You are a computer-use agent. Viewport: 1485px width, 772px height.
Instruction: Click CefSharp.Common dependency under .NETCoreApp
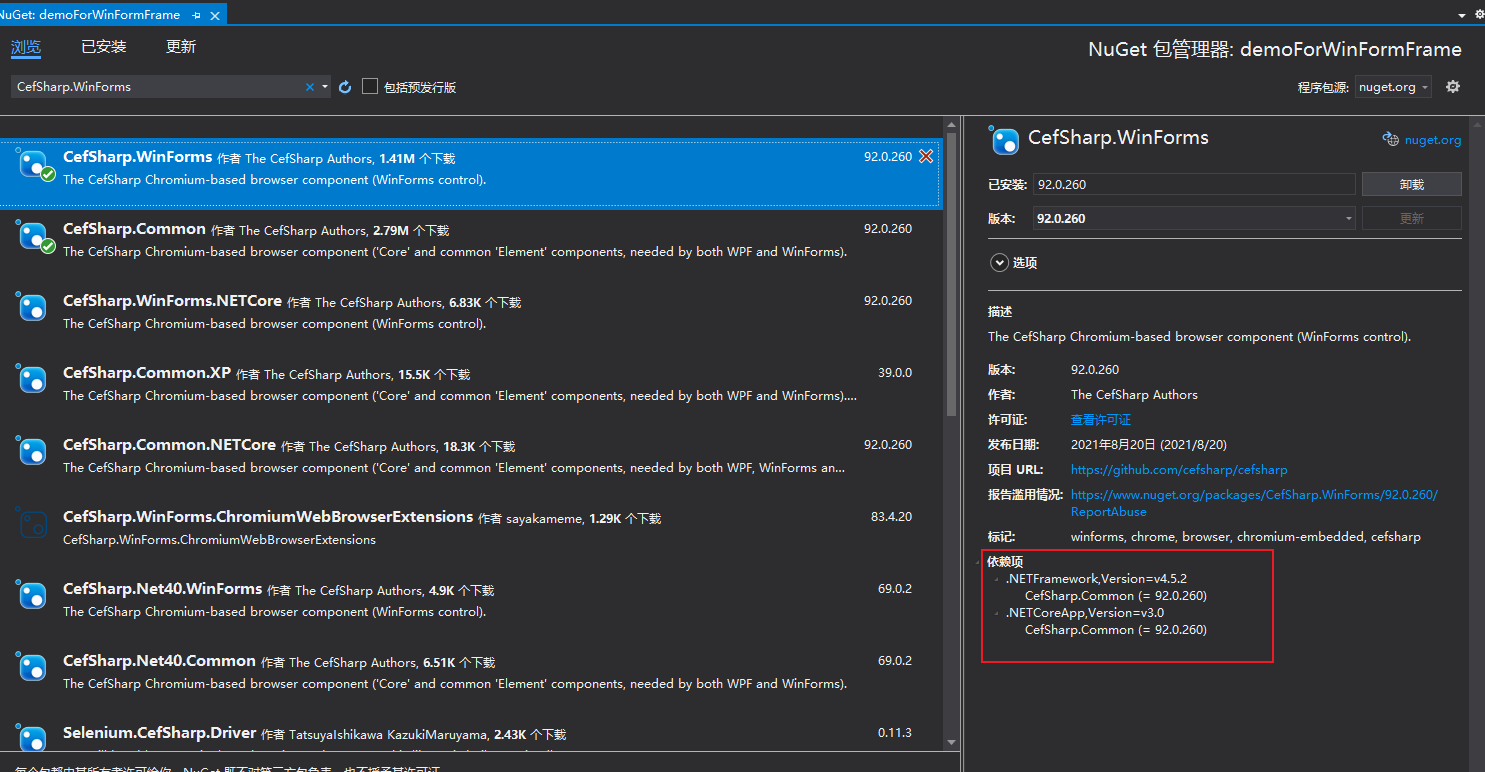(x=1116, y=630)
